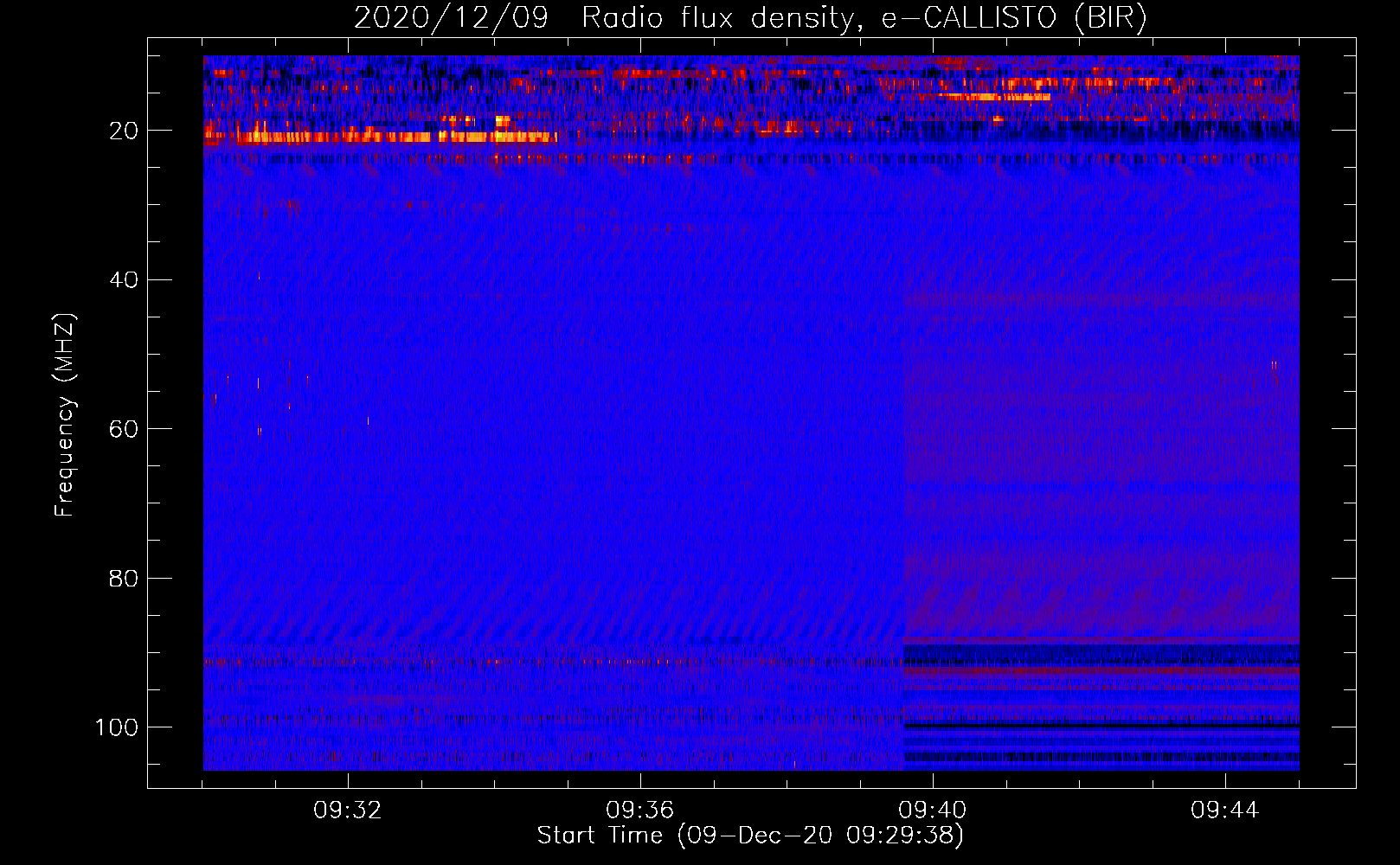Click the black horizontal line at 100 MHz
This screenshot has width=1400, height=865.
click(x=1101, y=727)
